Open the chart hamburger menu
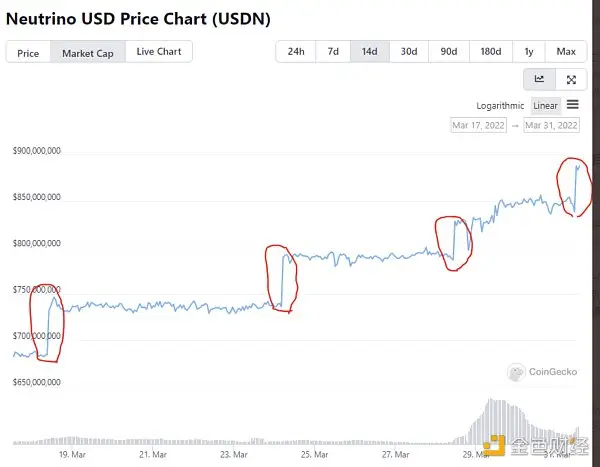 (573, 105)
